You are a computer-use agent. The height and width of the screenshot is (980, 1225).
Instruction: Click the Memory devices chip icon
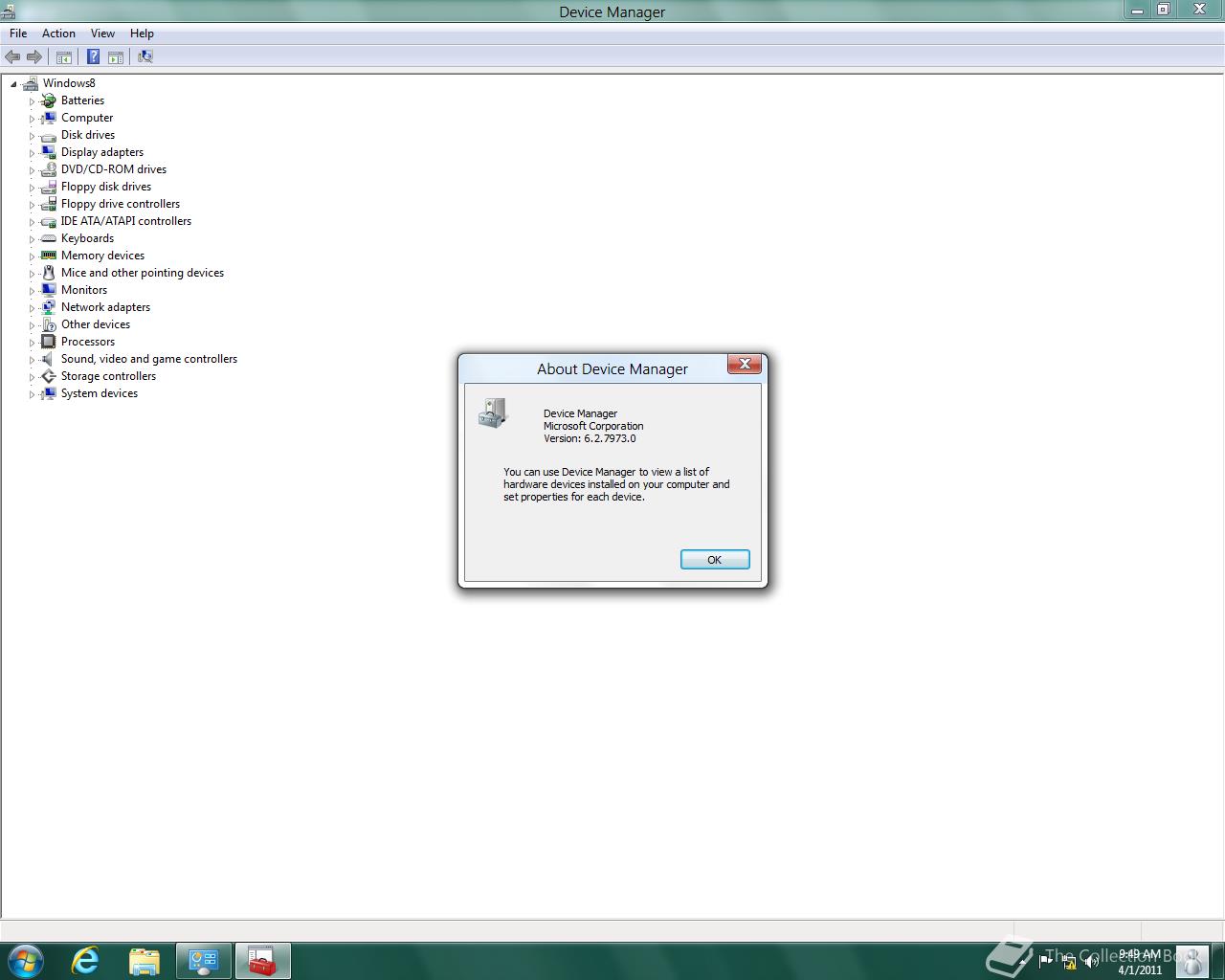click(x=49, y=256)
